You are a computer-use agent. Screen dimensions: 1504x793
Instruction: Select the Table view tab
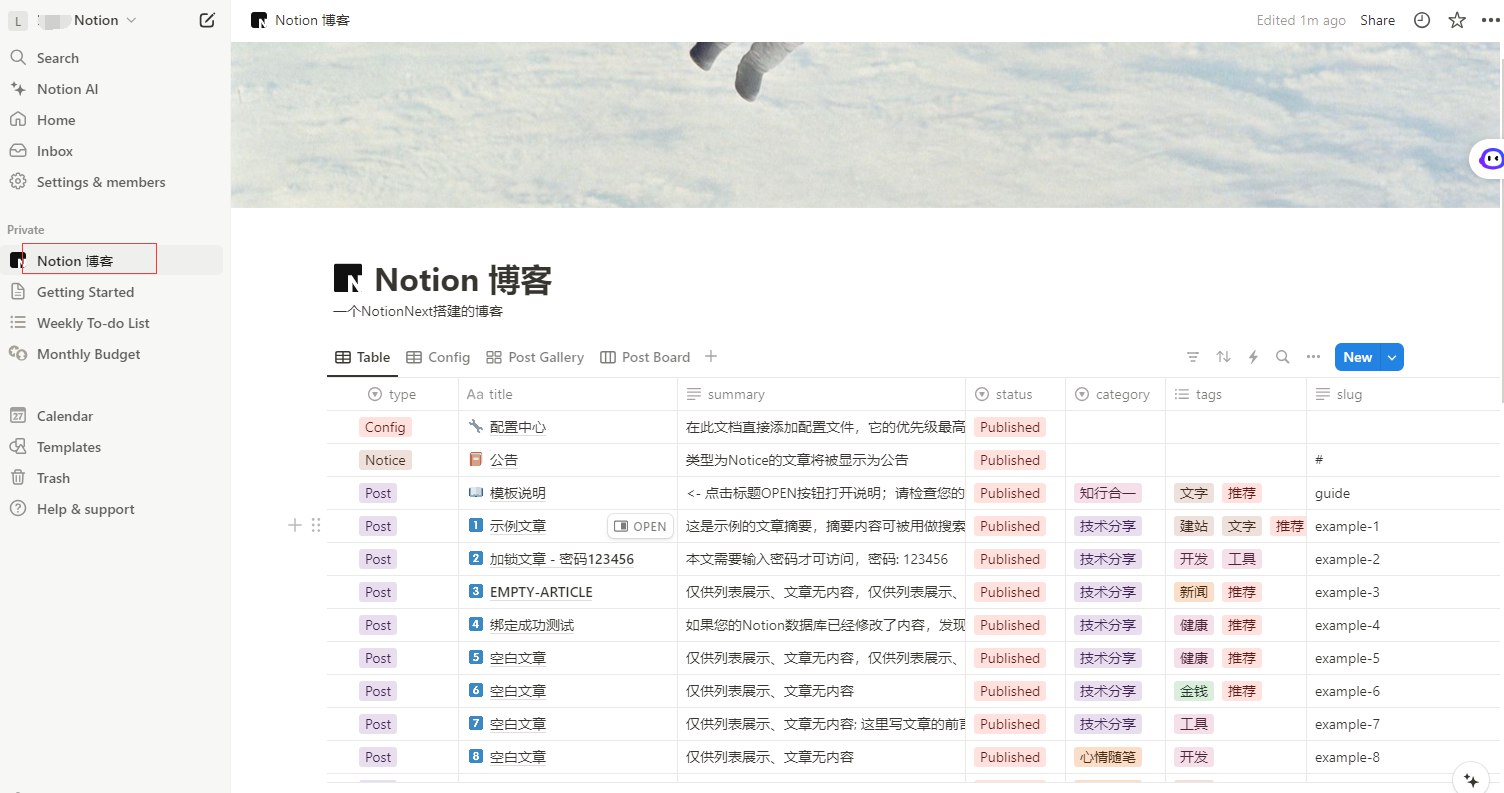point(362,357)
